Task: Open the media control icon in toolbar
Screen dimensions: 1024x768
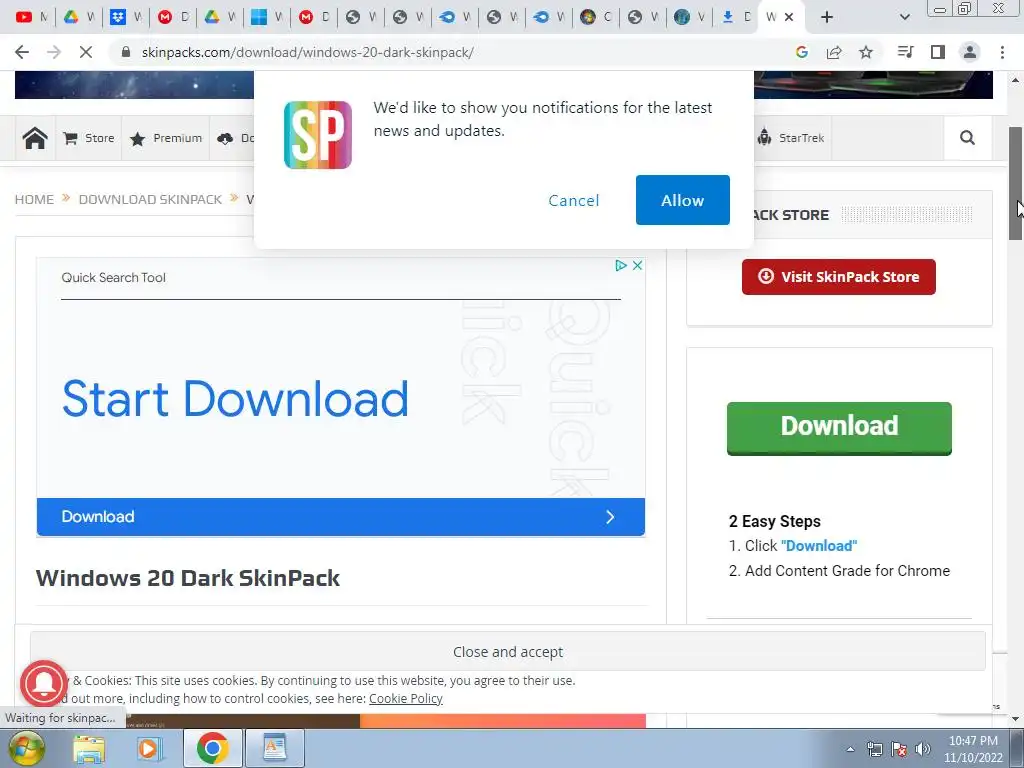Action: [x=905, y=52]
